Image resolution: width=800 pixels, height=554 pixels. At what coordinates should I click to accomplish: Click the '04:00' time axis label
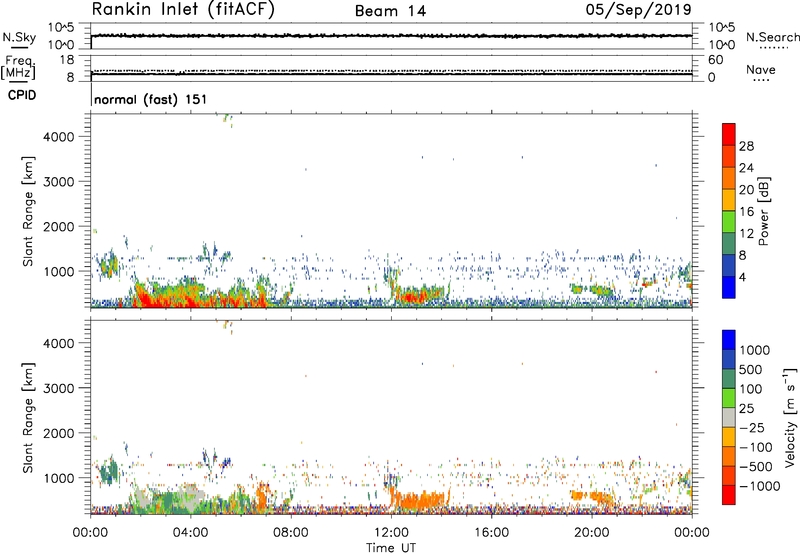[x=190, y=533]
